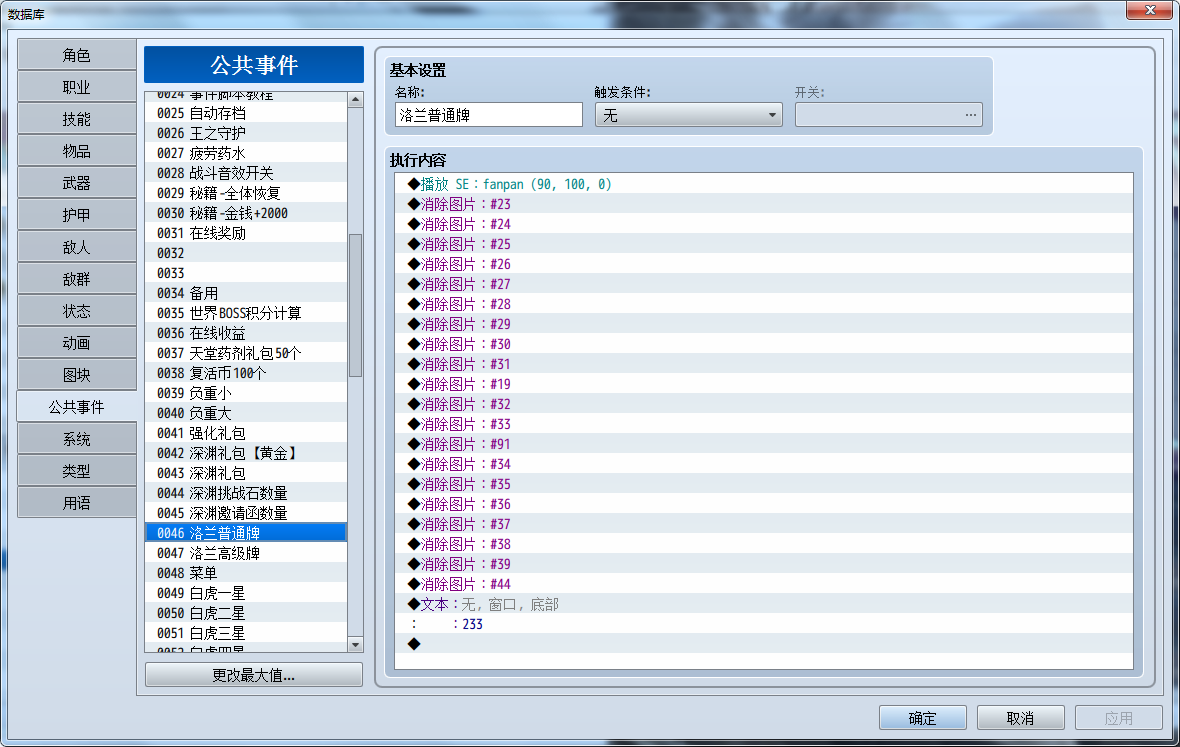
Task: Click the 确定 button
Action: tap(922, 718)
